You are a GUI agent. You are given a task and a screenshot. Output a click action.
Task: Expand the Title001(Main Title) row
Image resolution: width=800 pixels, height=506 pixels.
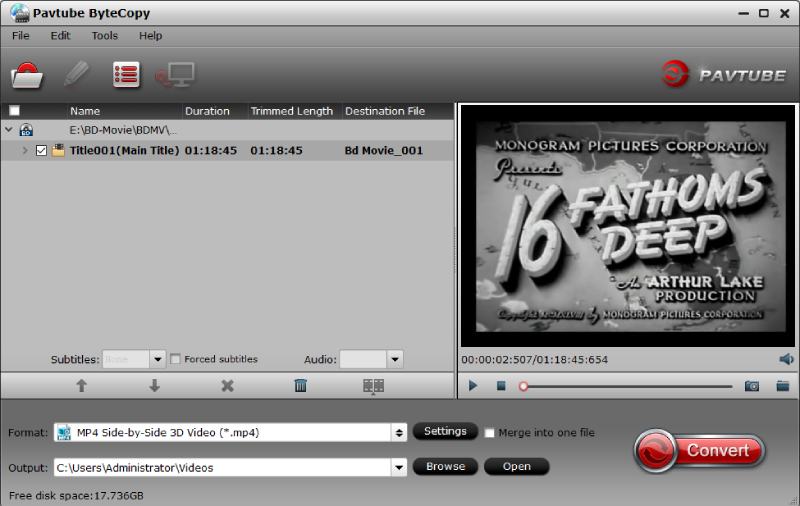(24, 150)
